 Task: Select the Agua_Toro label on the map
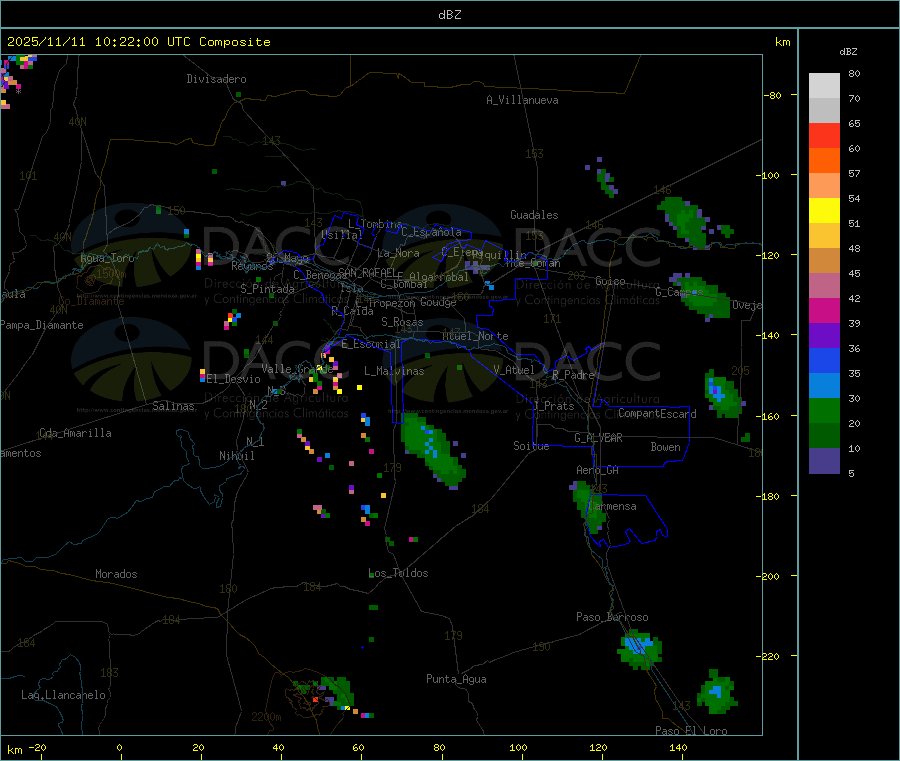[107, 258]
